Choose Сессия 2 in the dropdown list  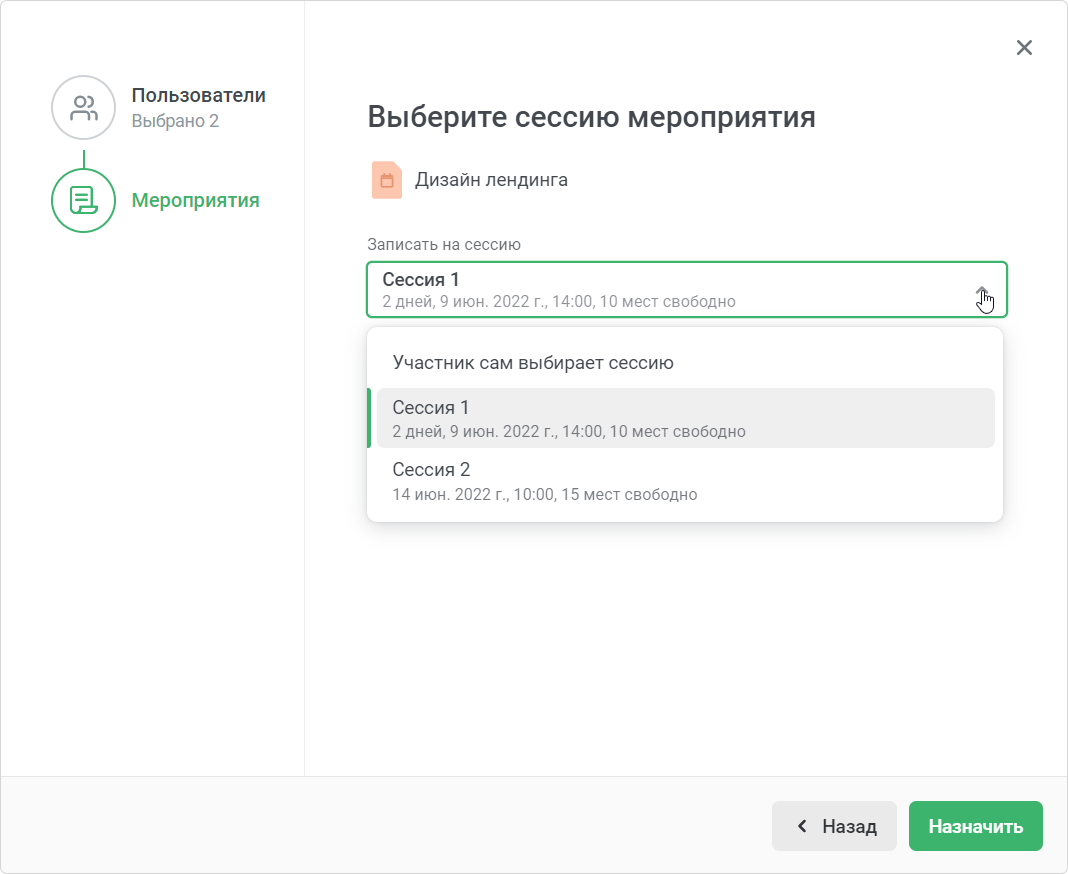685,481
